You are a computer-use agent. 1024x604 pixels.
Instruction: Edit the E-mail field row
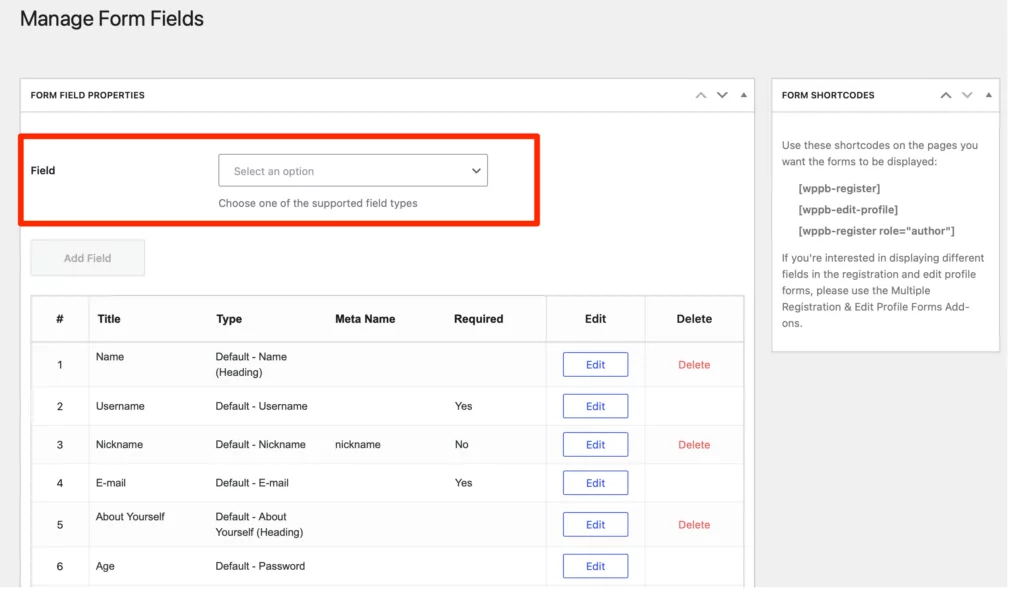click(596, 483)
